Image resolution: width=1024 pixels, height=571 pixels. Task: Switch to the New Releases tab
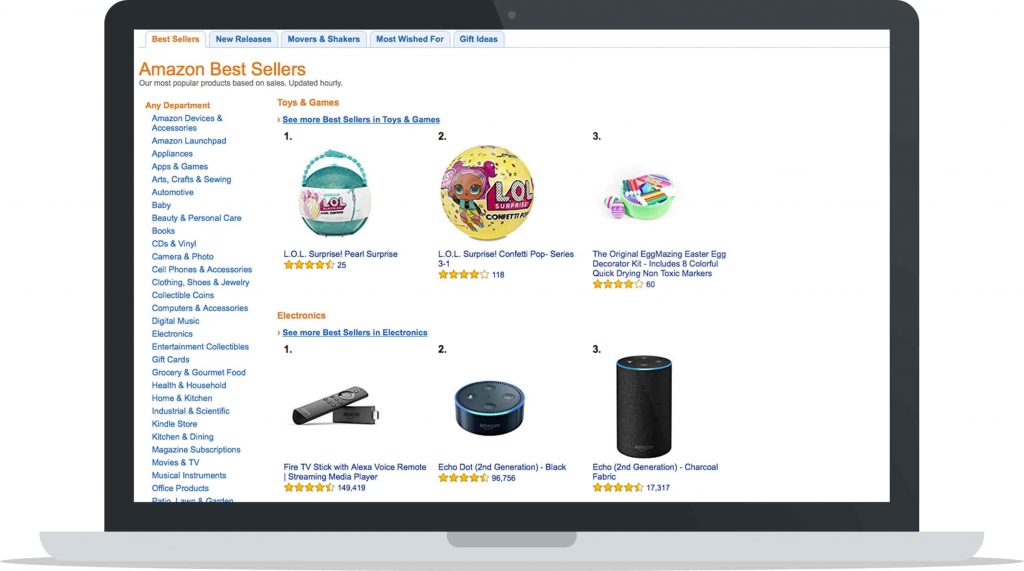pyautogui.click(x=243, y=39)
